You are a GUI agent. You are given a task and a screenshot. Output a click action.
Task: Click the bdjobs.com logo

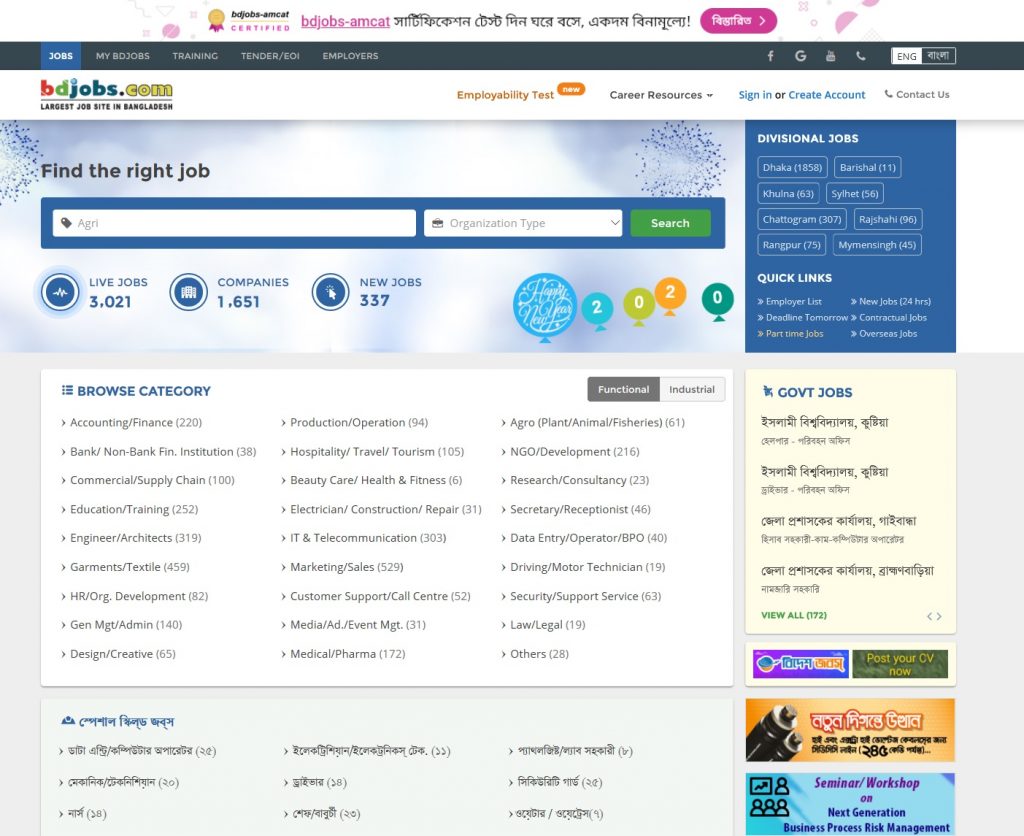pyautogui.click(x=106, y=95)
